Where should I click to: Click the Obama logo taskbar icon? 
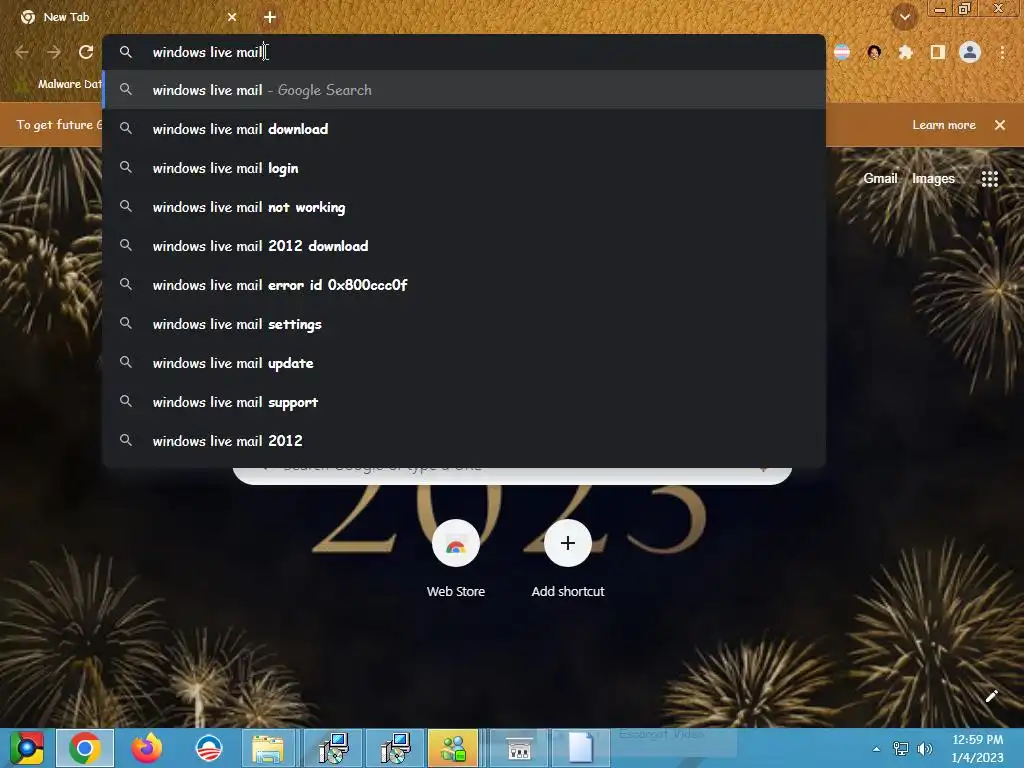click(209, 748)
